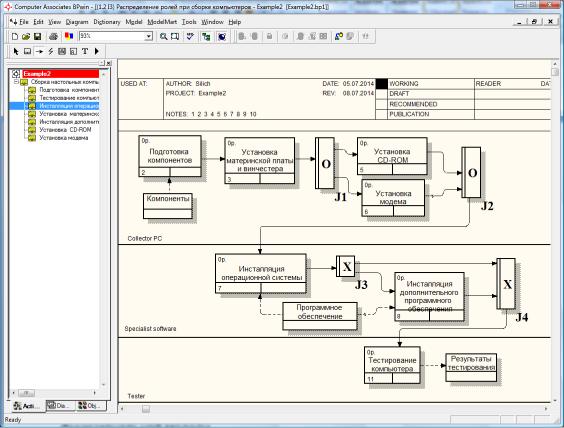Click the application icon next to File menu
The height and width of the screenshot is (428, 564).
[x=13, y=22]
